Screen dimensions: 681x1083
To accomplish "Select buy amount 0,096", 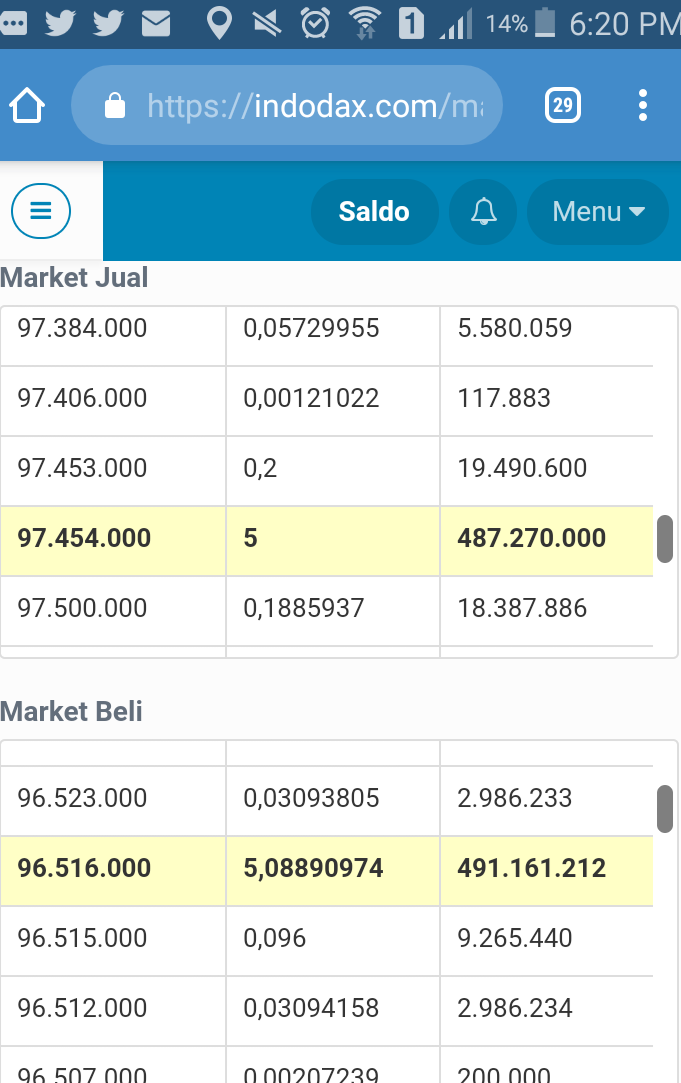I will 274,939.
